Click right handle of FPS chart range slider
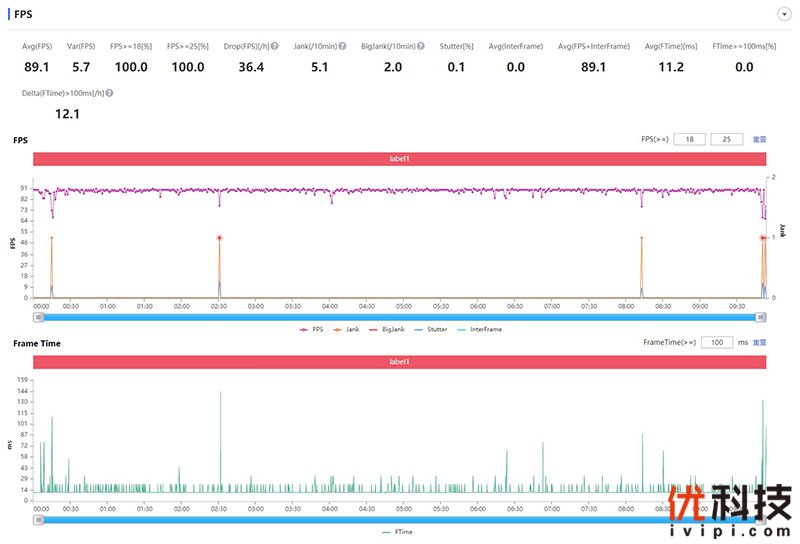Image resolution: width=800 pixels, height=544 pixels. pos(761,317)
